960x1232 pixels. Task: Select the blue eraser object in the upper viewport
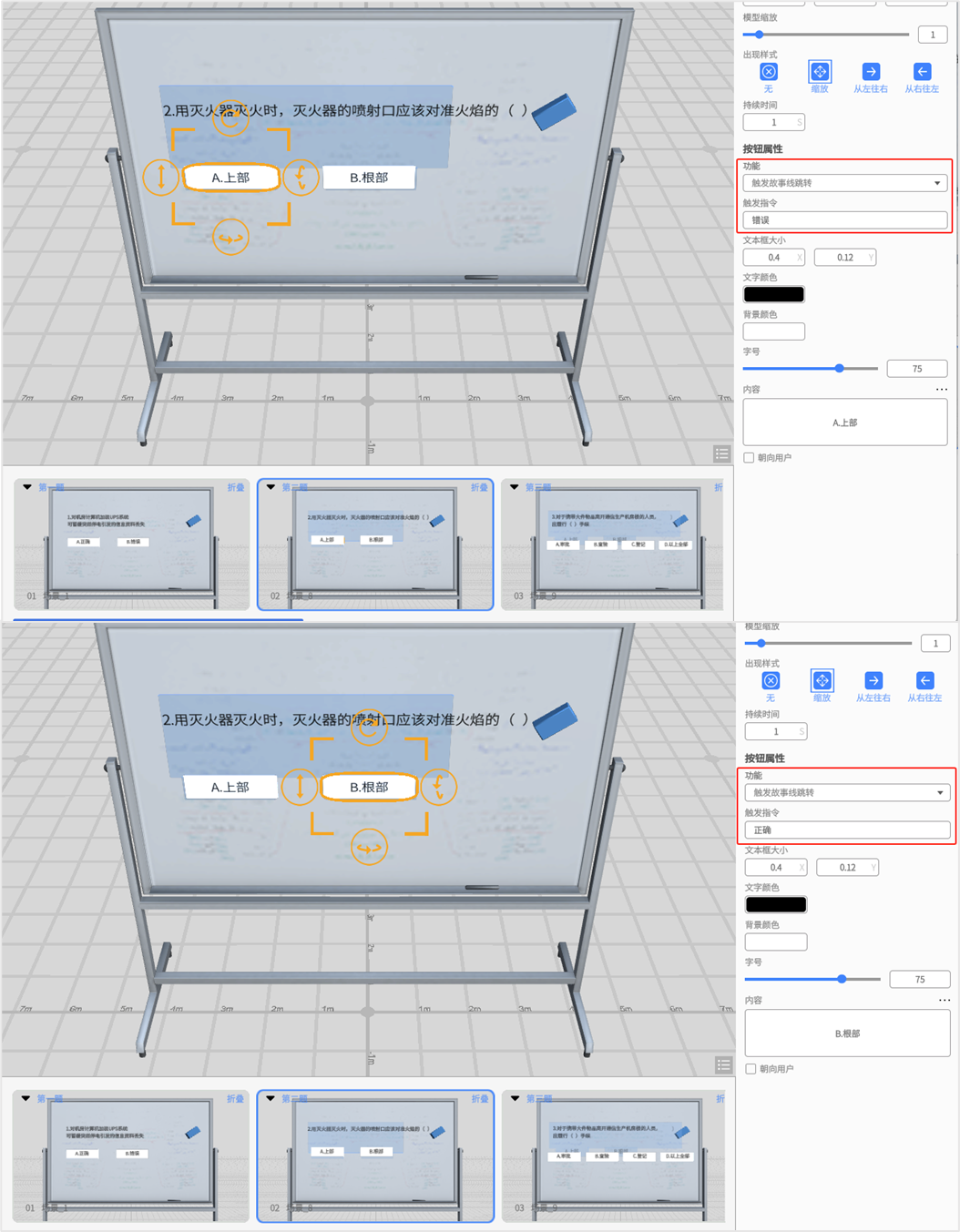[x=554, y=111]
